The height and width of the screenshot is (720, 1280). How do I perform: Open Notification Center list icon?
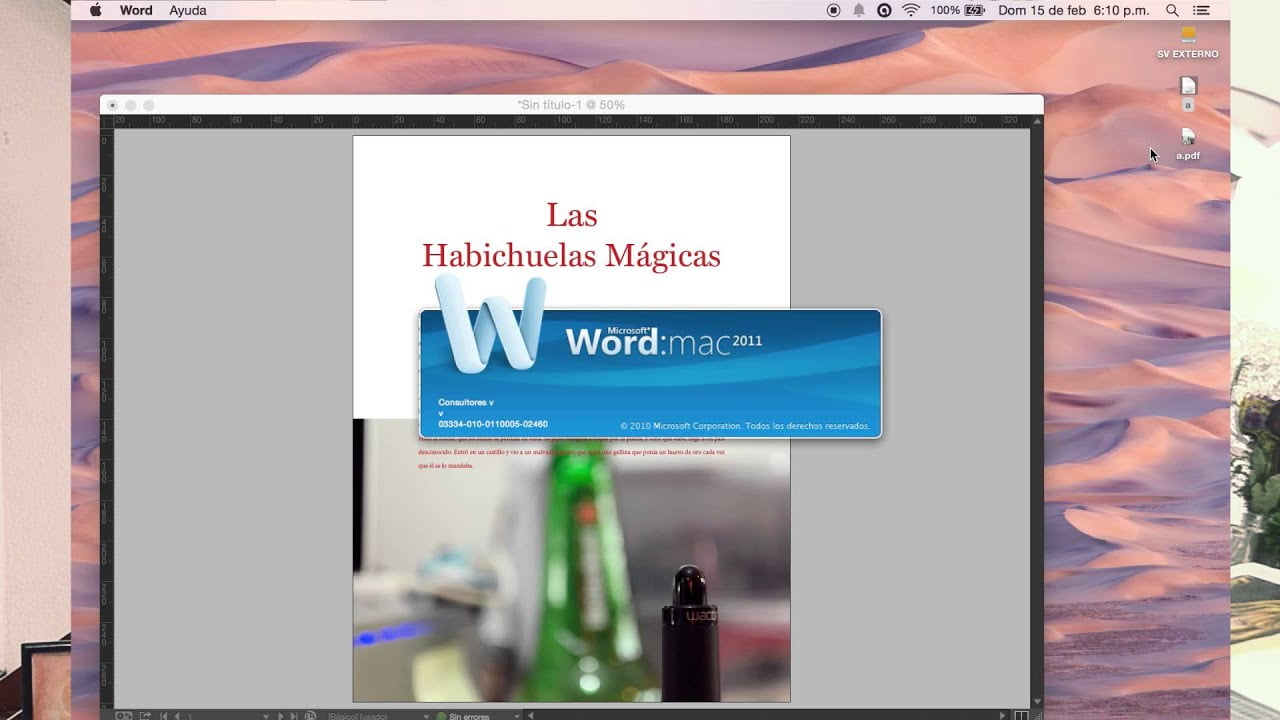coord(1202,10)
